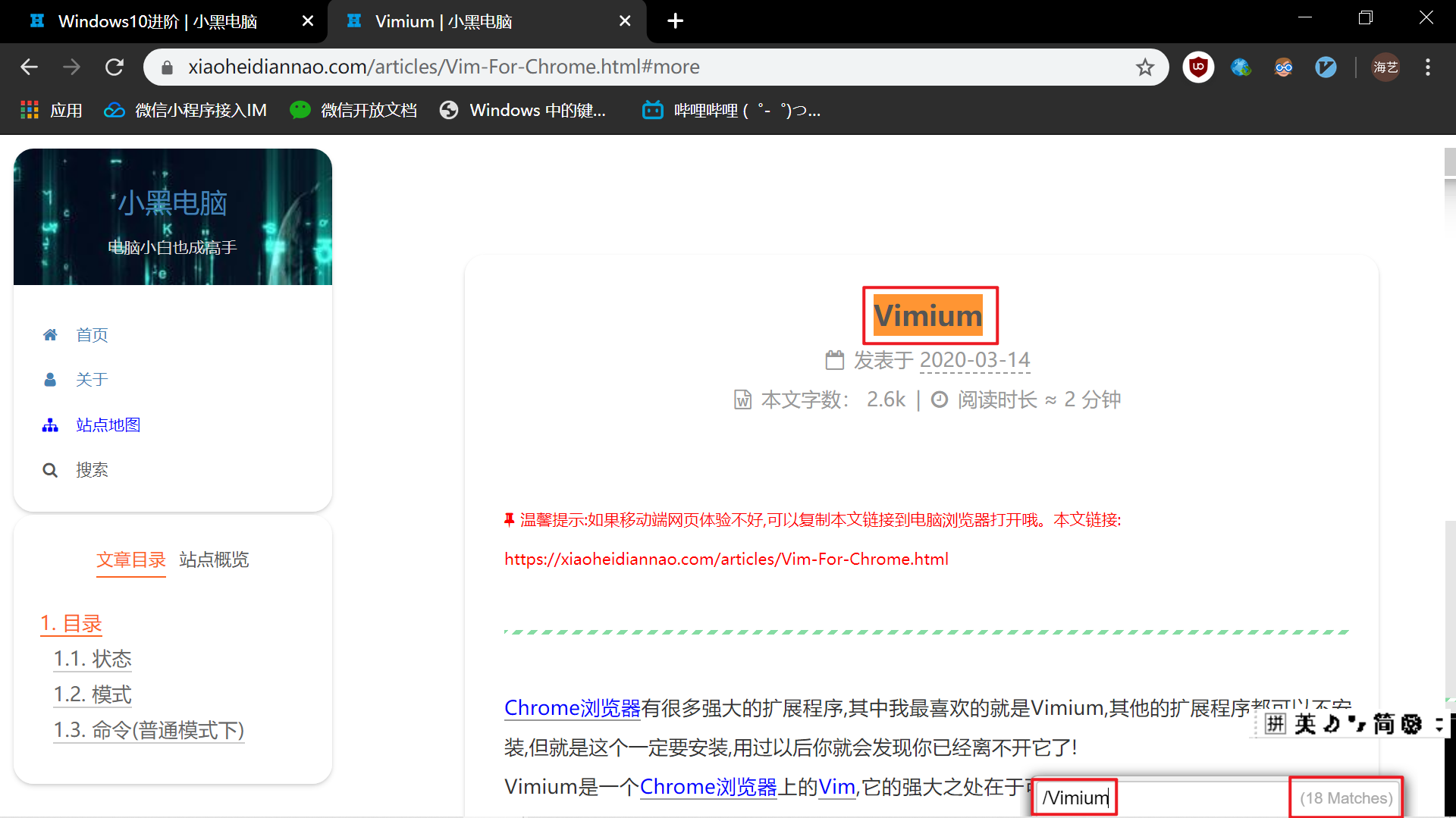Viewport: 1456px width, 818px height.
Task: Open a new browser tab with plus button
Action: coord(675,20)
